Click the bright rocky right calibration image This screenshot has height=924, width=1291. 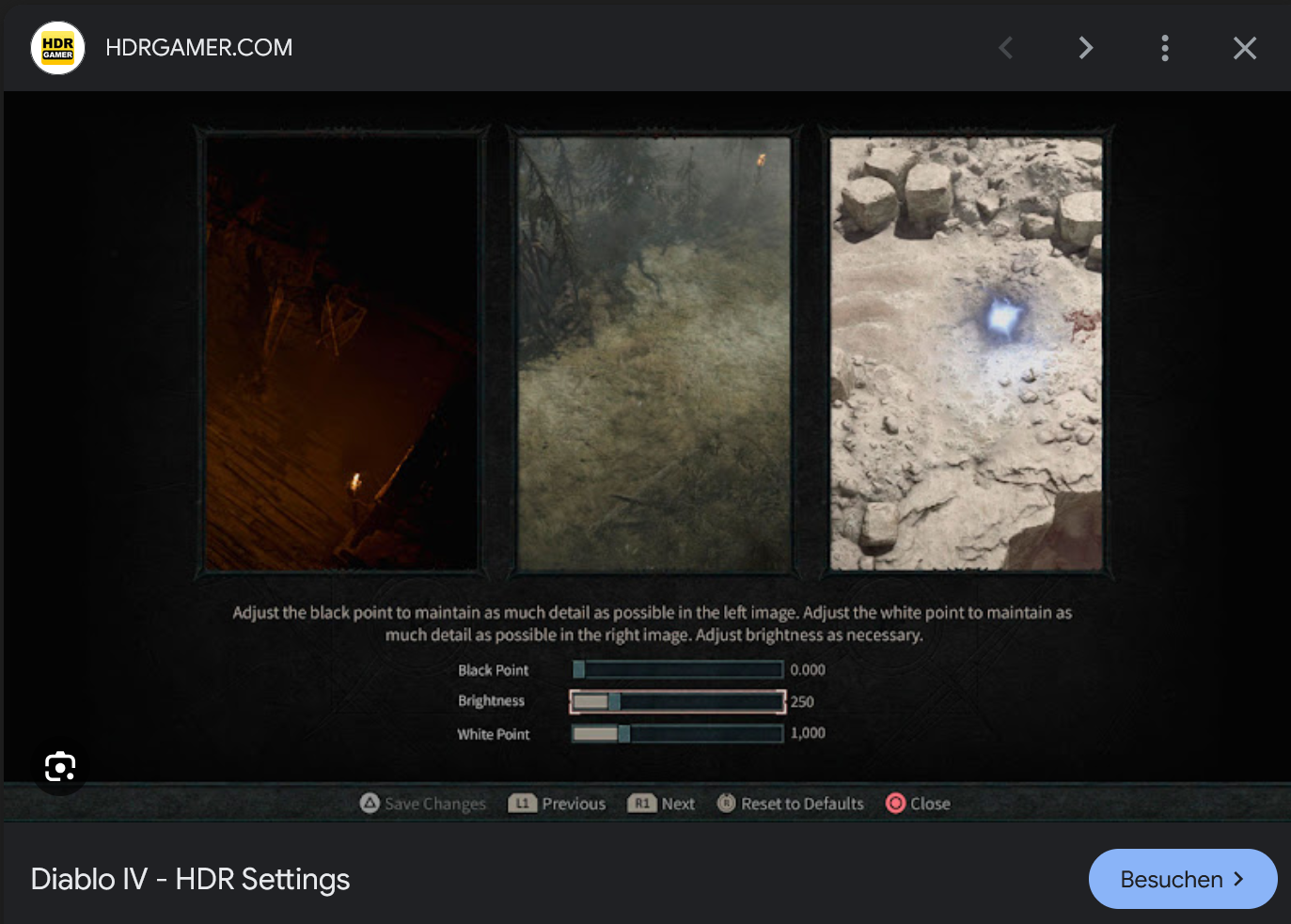pyautogui.click(x=967, y=353)
